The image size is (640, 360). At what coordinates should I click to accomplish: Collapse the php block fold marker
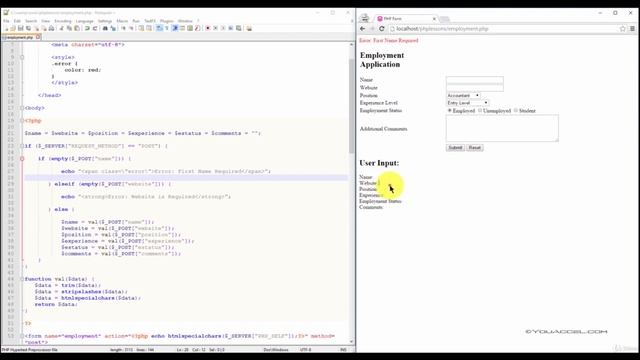pyautogui.click(x=22, y=120)
